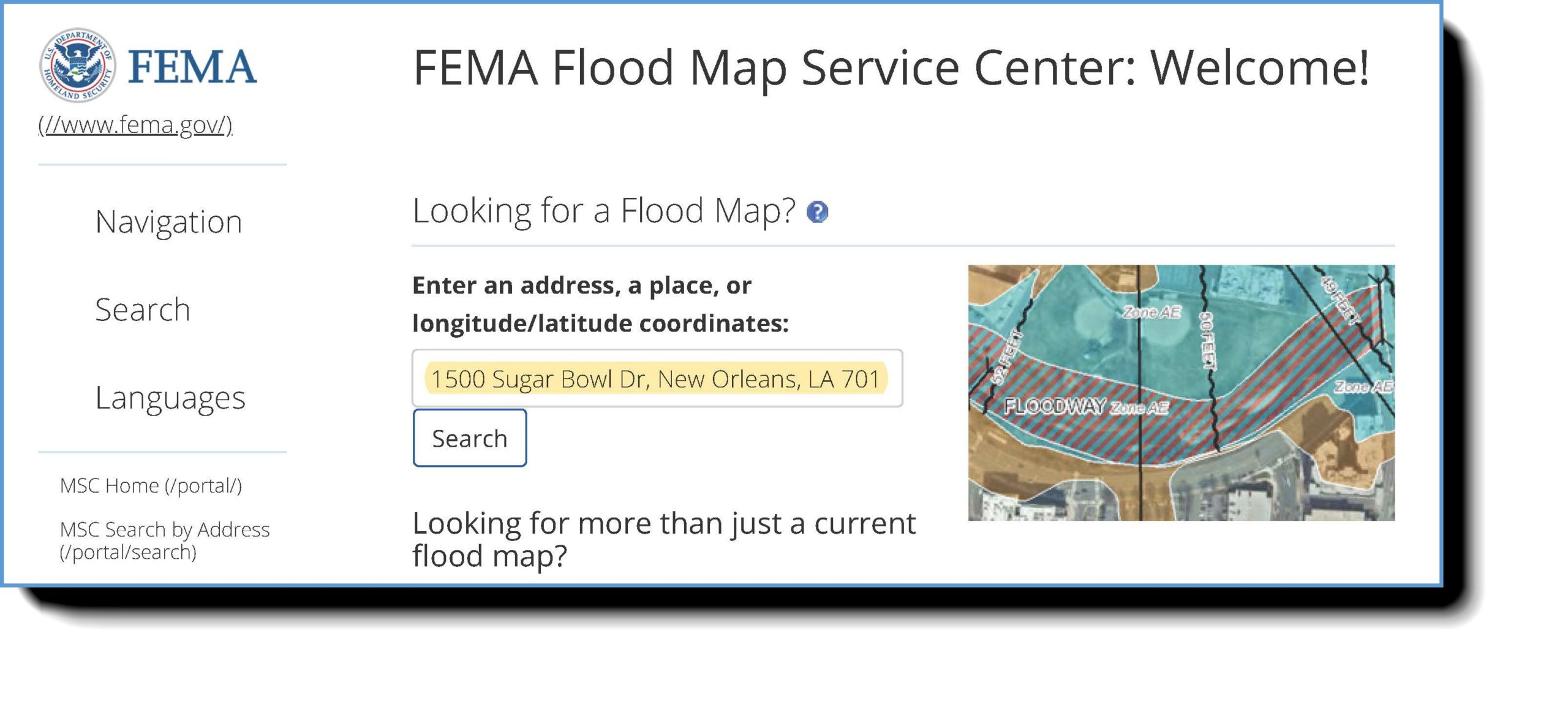The height and width of the screenshot is (712, 1568).
Task: Click the FLOODWAY label on the map
Action: [x=1054, y=406]
